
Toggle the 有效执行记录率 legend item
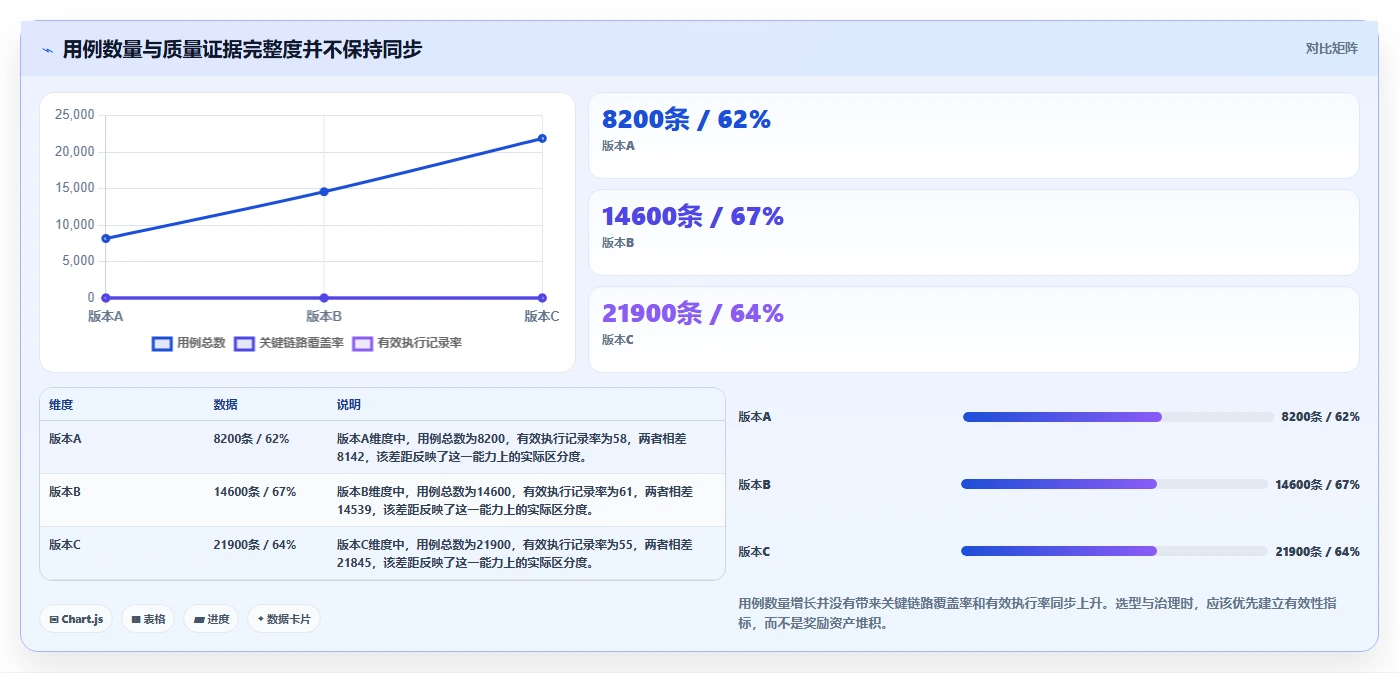coord(407,343)
